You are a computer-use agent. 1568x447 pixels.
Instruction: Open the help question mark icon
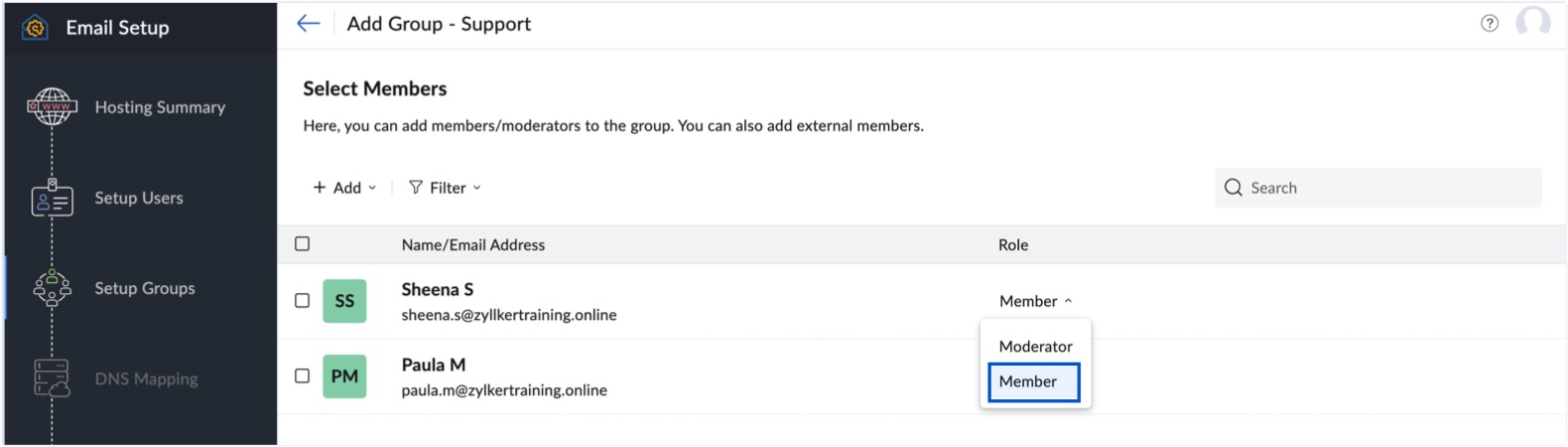click(1489, 24)
